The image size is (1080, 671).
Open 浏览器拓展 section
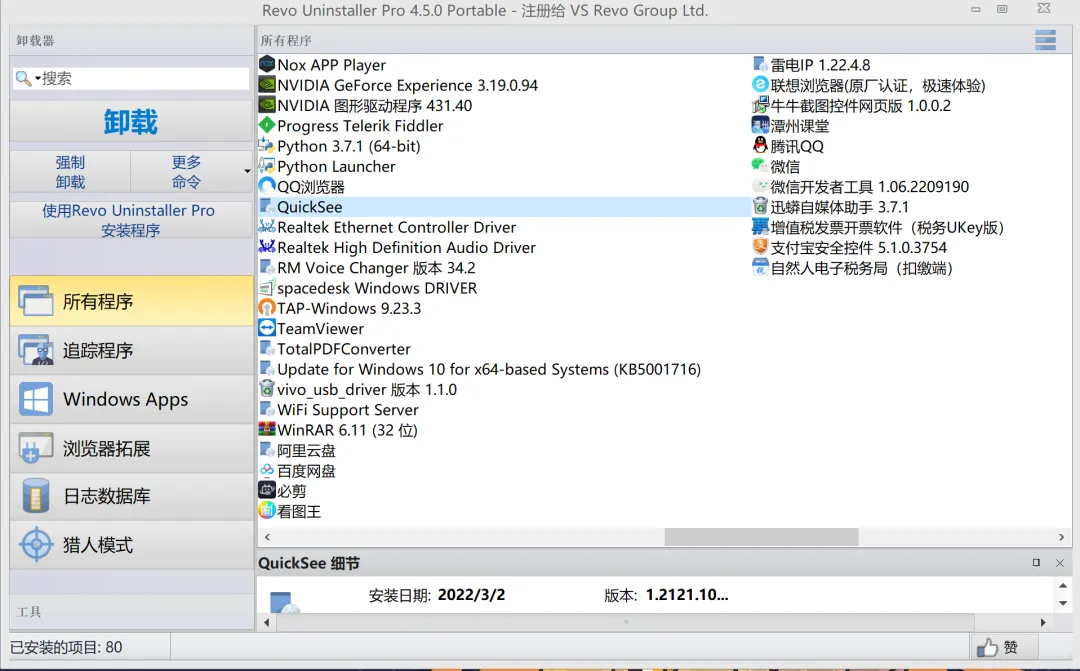pyautogui.click(x=132, y=448)
